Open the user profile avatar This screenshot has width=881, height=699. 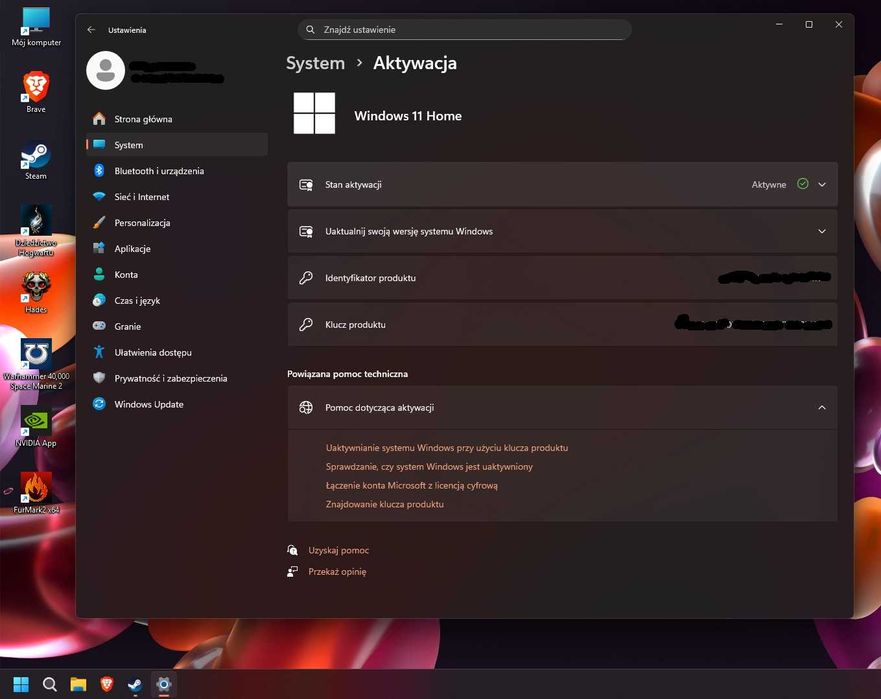coord(106,70)
